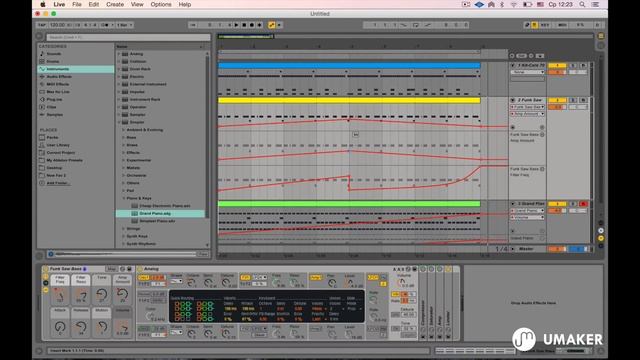Open the Options menu

(161, 4)
